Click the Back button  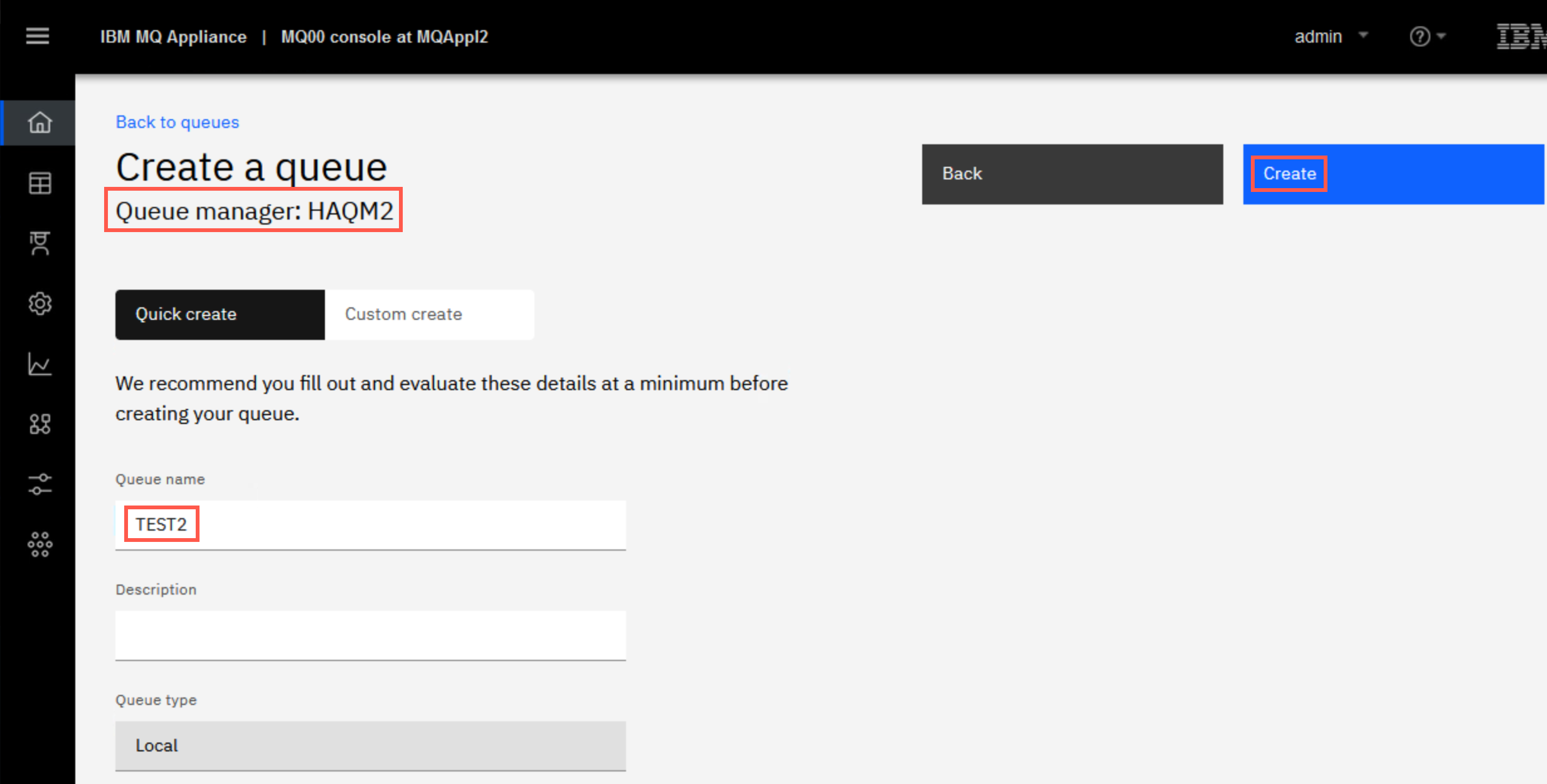1072,174
